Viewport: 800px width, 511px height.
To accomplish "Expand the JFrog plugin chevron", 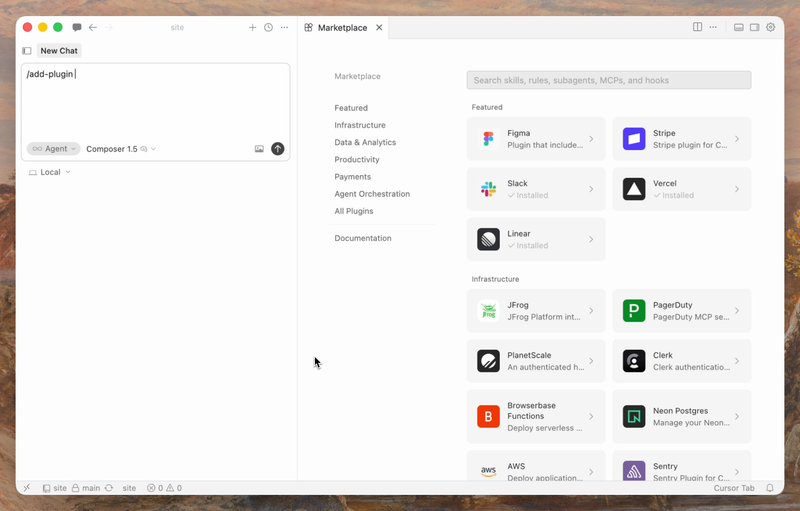I will click(591, 311).
